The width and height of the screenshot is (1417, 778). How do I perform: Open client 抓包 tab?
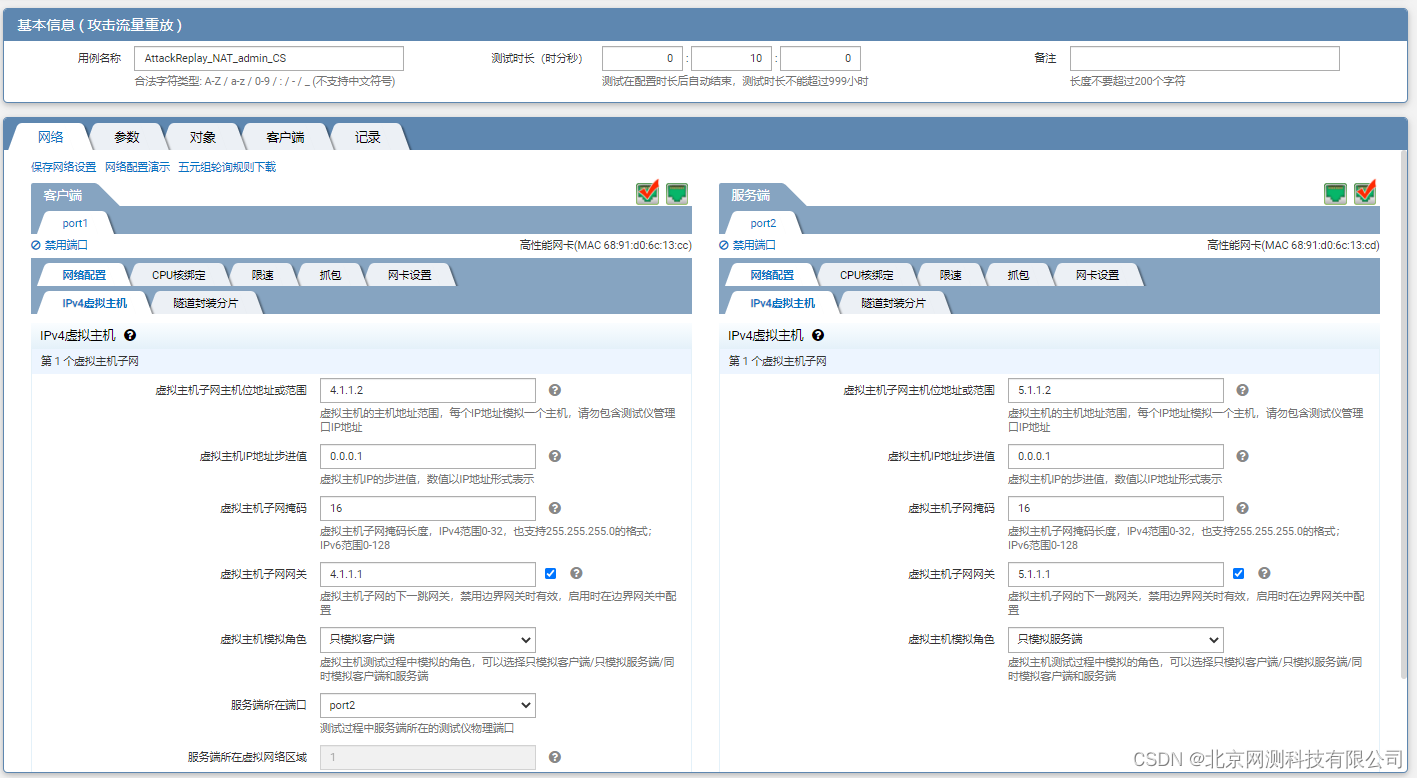coord(330,275)
